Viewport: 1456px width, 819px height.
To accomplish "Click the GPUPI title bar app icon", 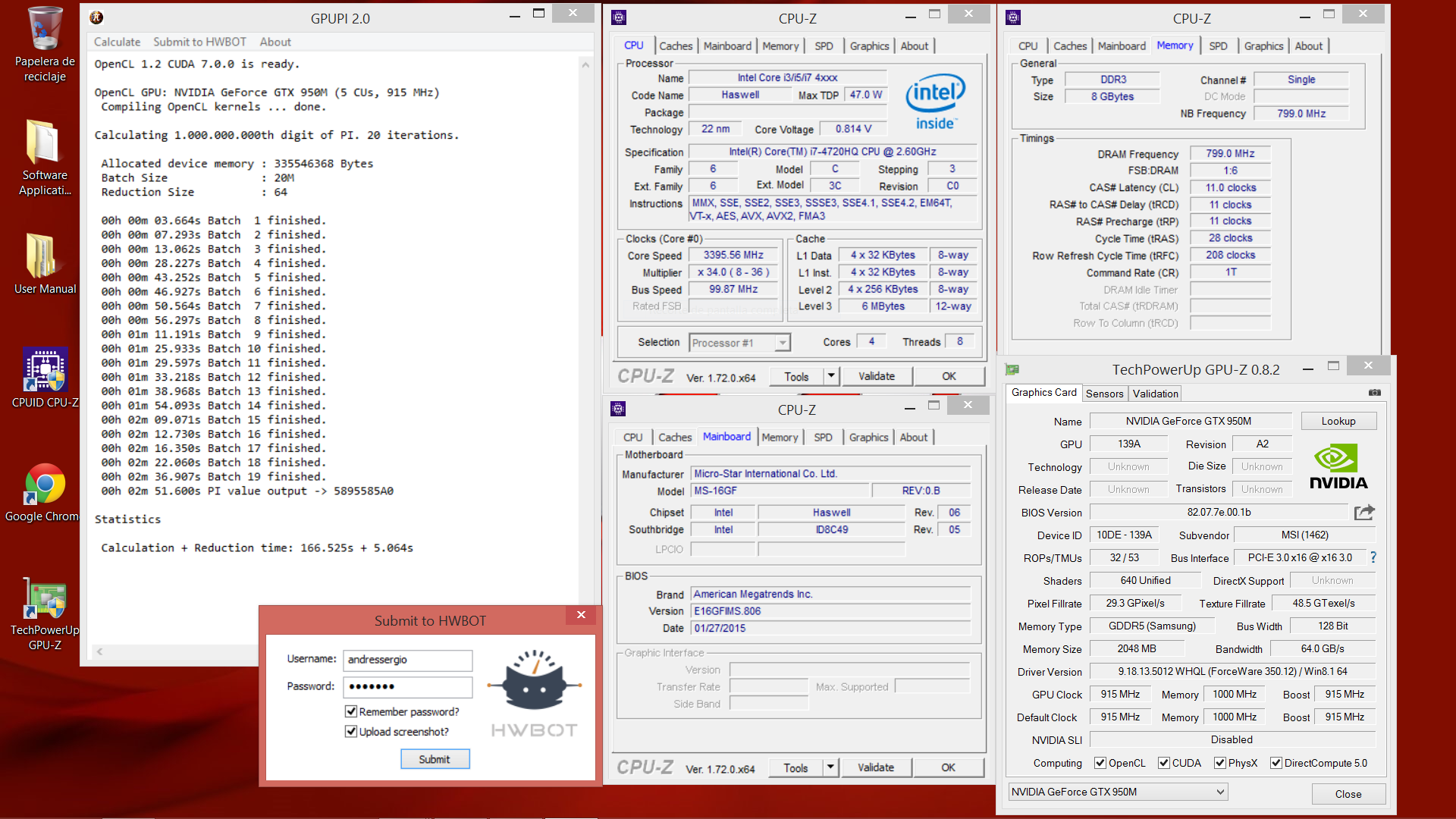I will (96, 17).
